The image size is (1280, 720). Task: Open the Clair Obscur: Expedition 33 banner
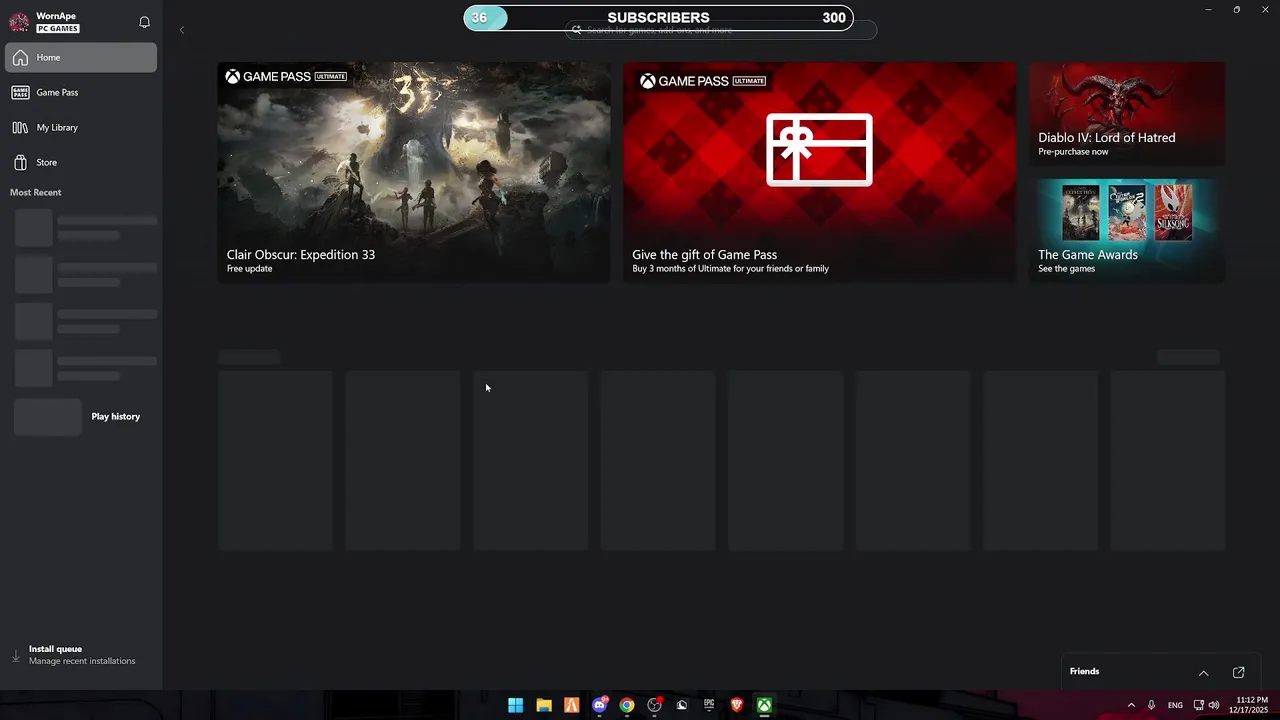pos(414,172)
